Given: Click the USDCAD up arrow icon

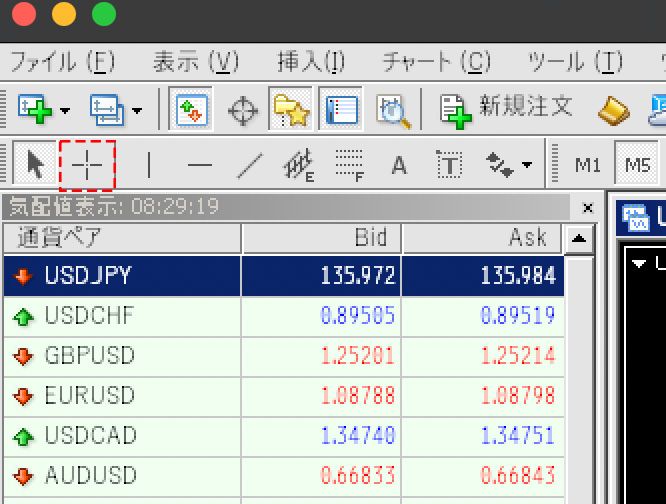Looking at the screenshot, I should click(x=23, y=436).
